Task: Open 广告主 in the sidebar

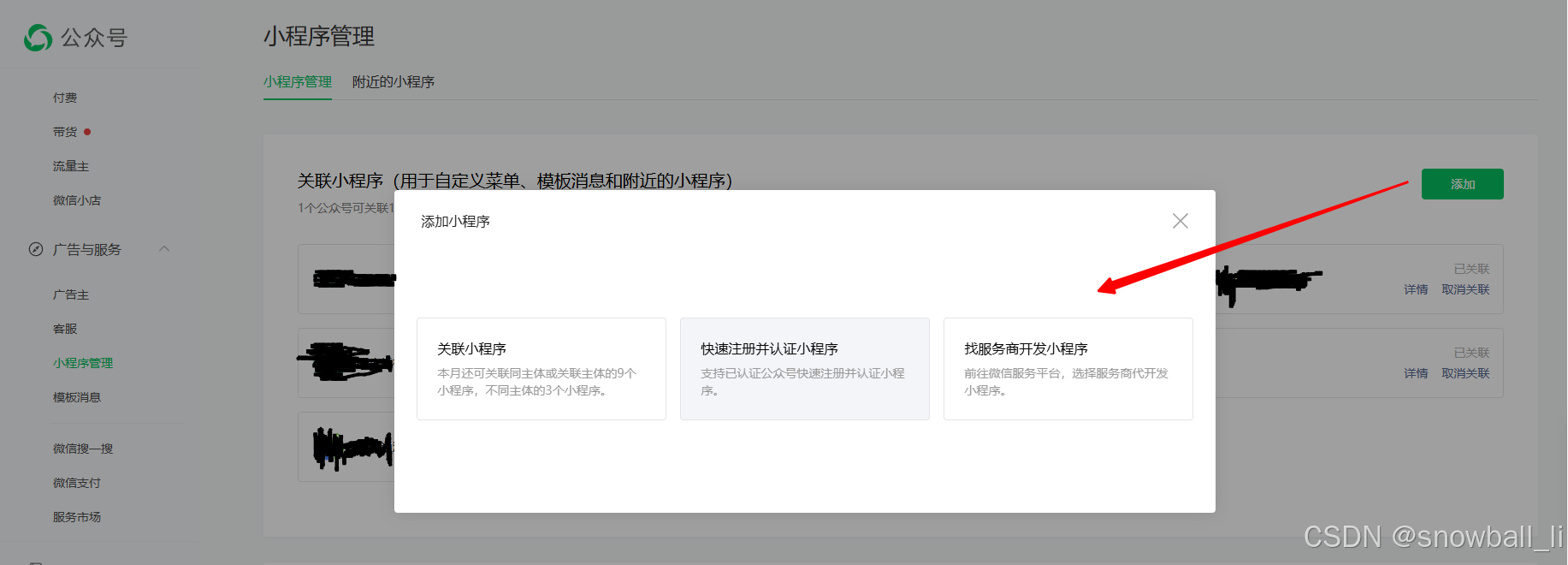Action: tap(71, 294)
